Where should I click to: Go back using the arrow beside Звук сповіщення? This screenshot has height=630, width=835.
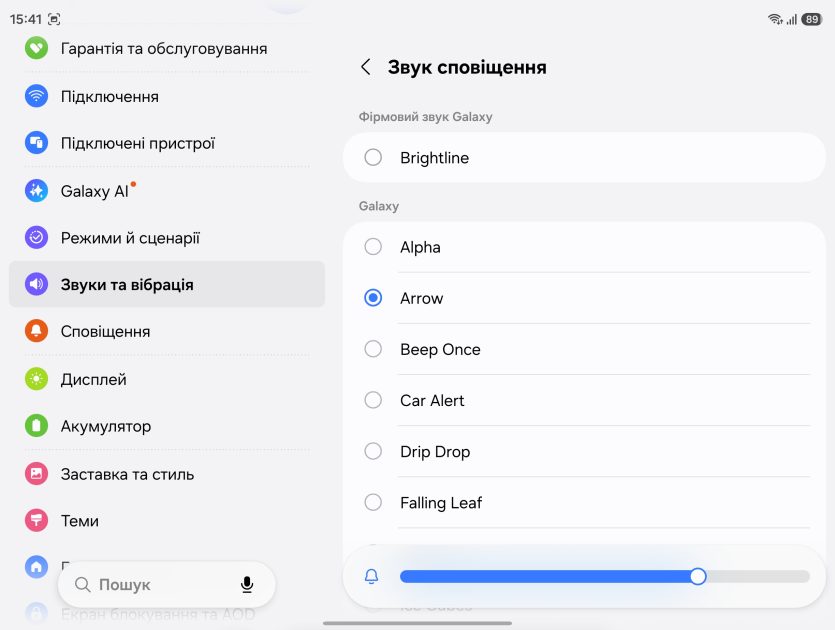[x=365, y=67]
